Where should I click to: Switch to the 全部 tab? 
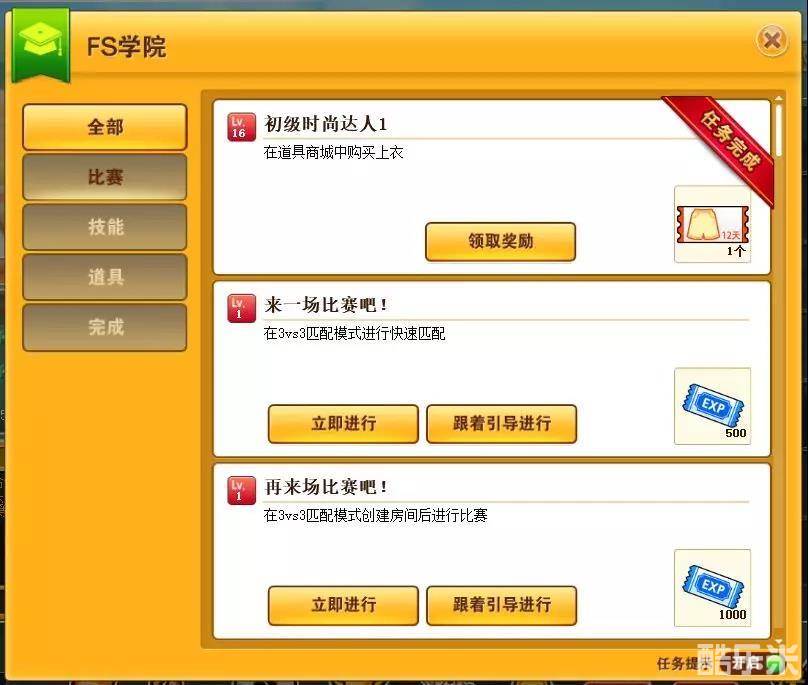[105, 127]
